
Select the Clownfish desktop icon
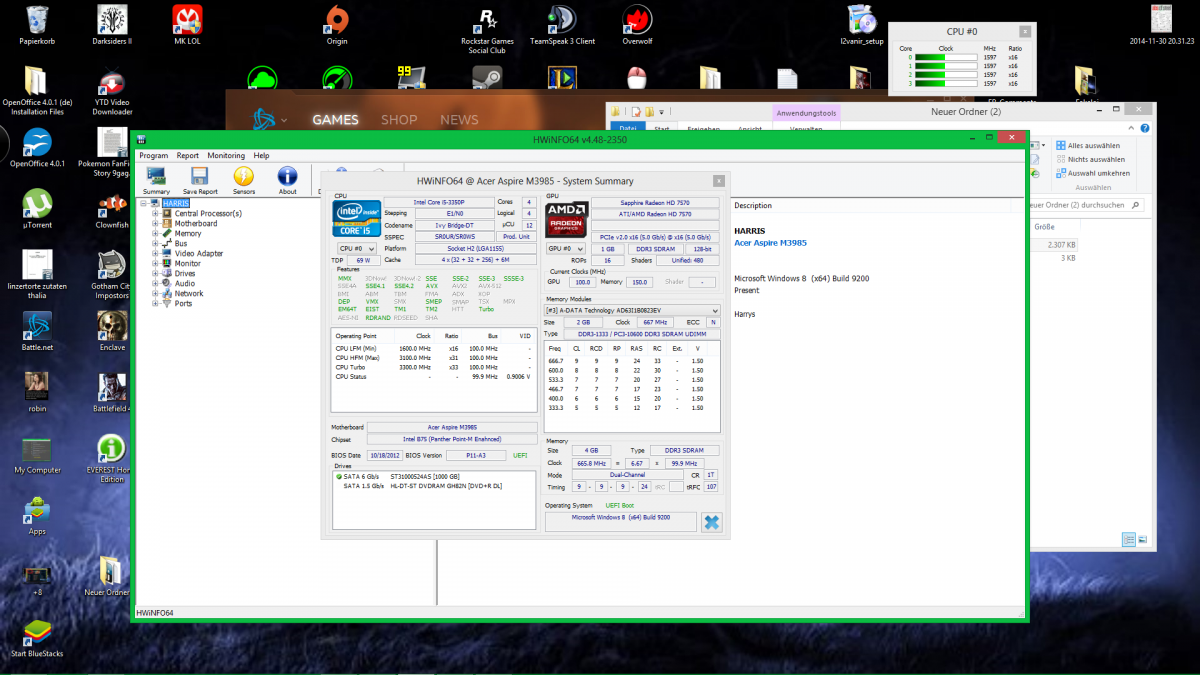coord(112,209)
